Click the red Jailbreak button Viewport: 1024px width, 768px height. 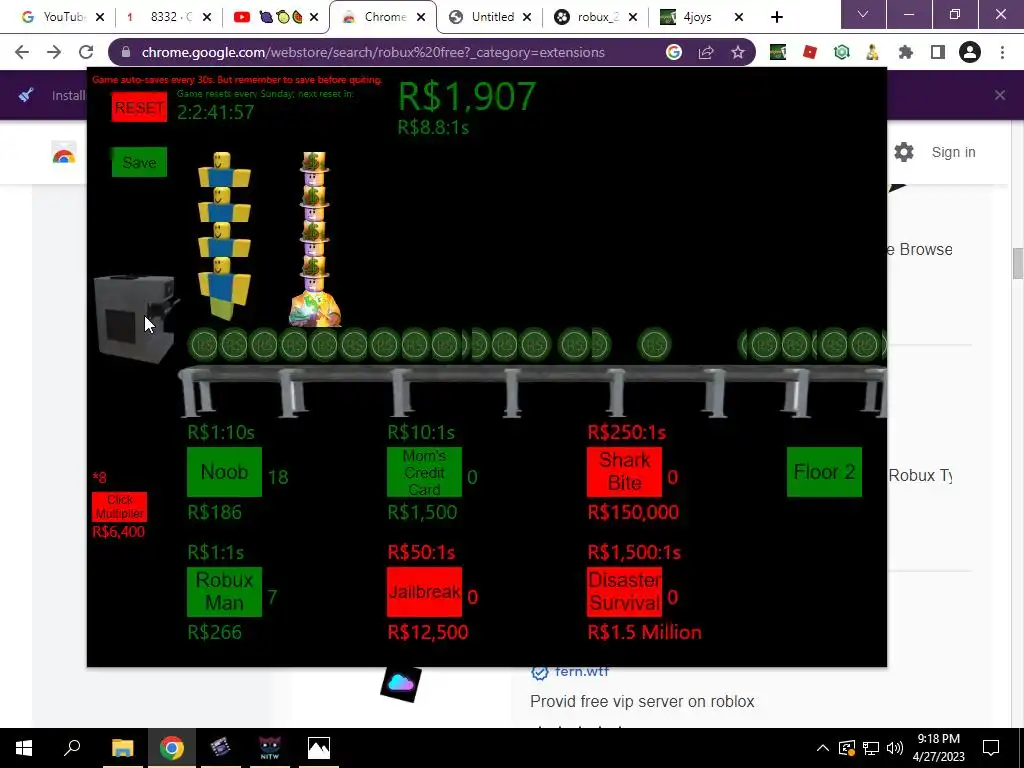424,592
